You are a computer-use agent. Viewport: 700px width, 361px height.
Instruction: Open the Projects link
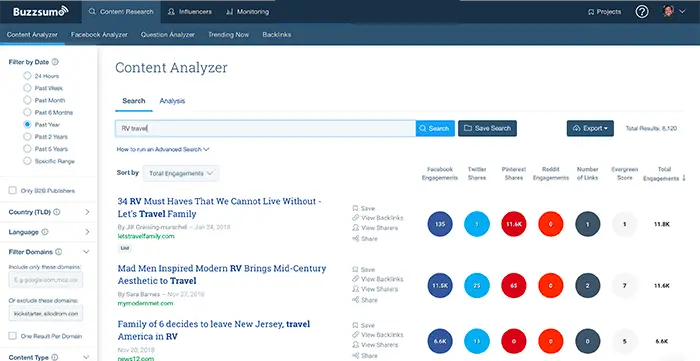pos(604,12)
